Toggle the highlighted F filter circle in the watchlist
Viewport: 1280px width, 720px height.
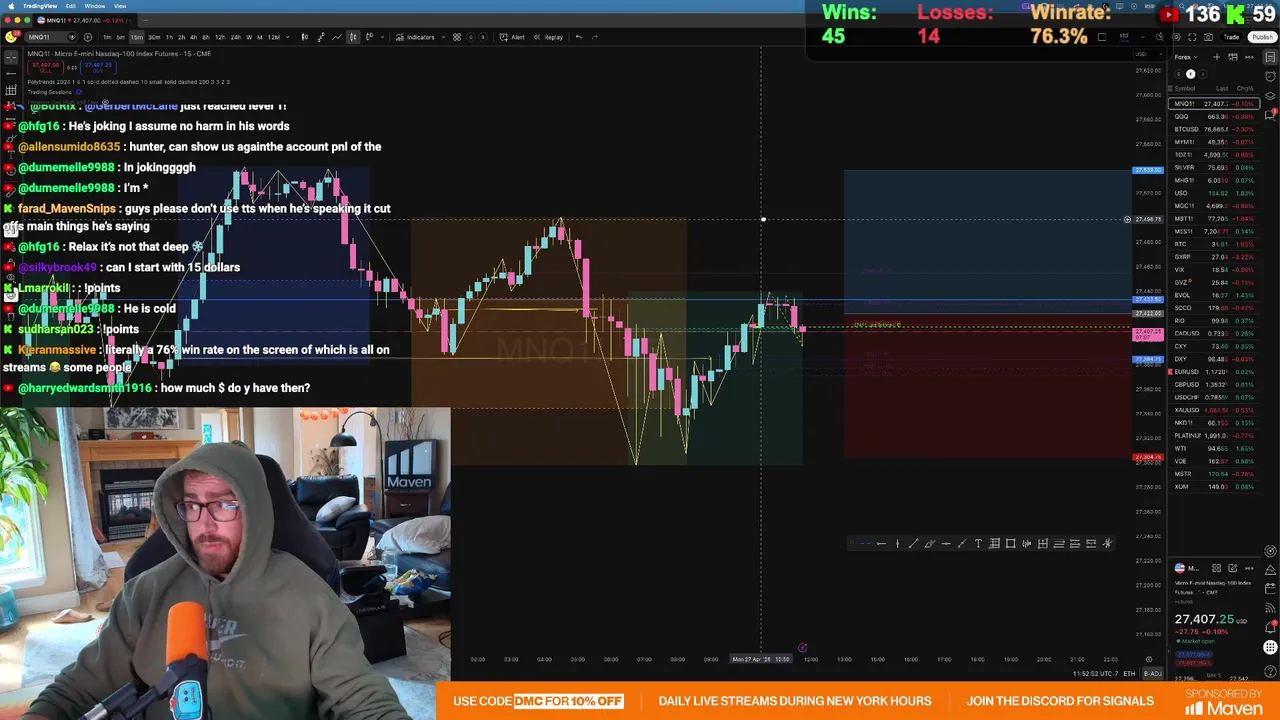coord(1190,74)
